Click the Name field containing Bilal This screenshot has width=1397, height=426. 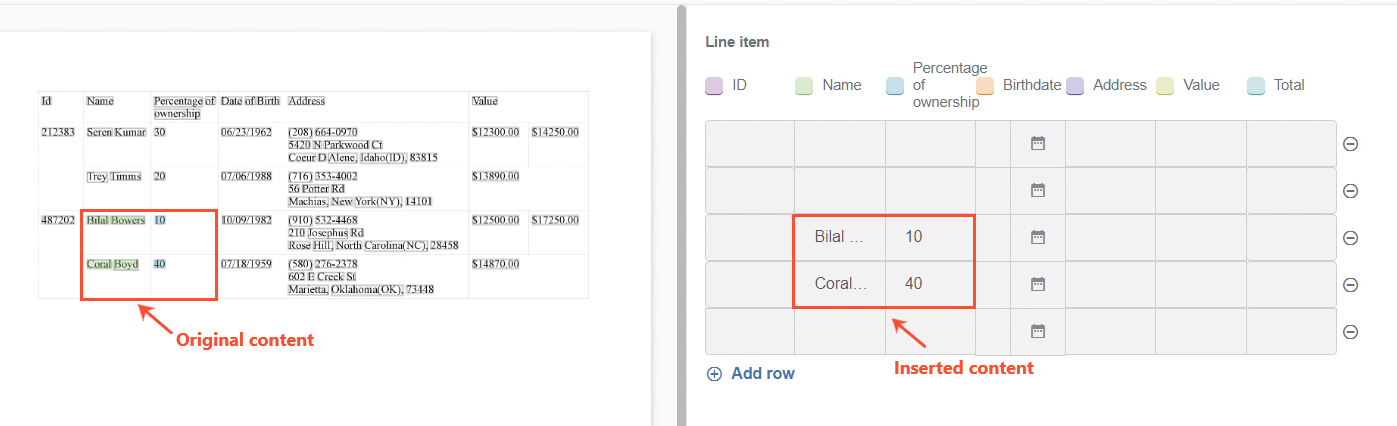coord(840,237)
